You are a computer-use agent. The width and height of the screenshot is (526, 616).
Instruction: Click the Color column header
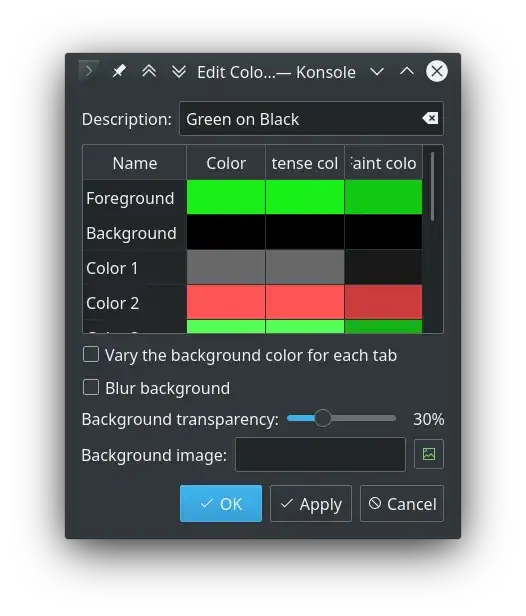(x=226, y=163)
